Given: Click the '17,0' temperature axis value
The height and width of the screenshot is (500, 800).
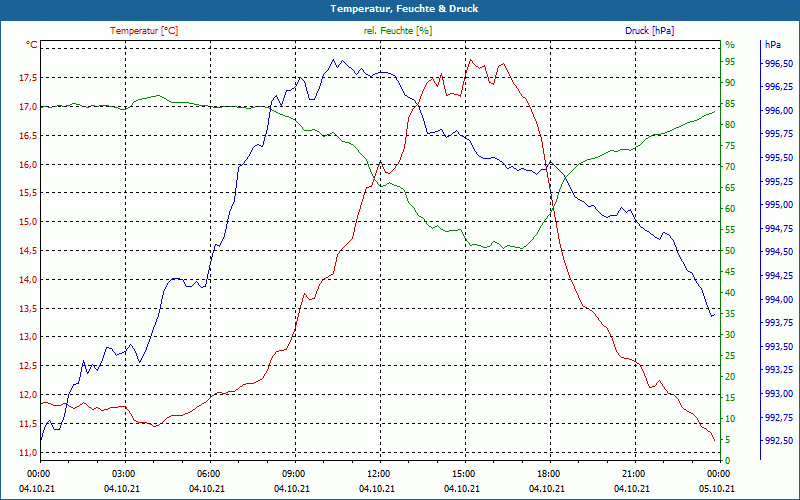Looking at the screenshot, I should (28, 107).
